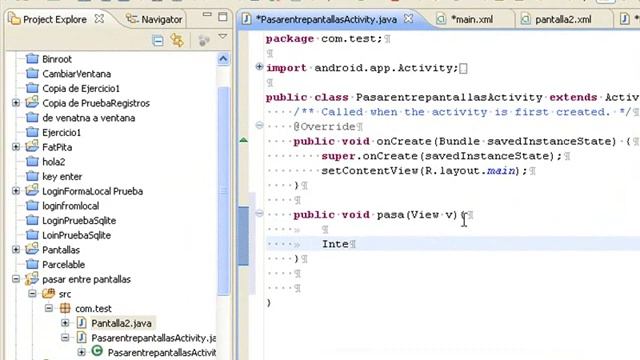This screenshot has width=640, height=360.
Task: Click the pasar entre pantallas project icon
Action: coord(32,279)
